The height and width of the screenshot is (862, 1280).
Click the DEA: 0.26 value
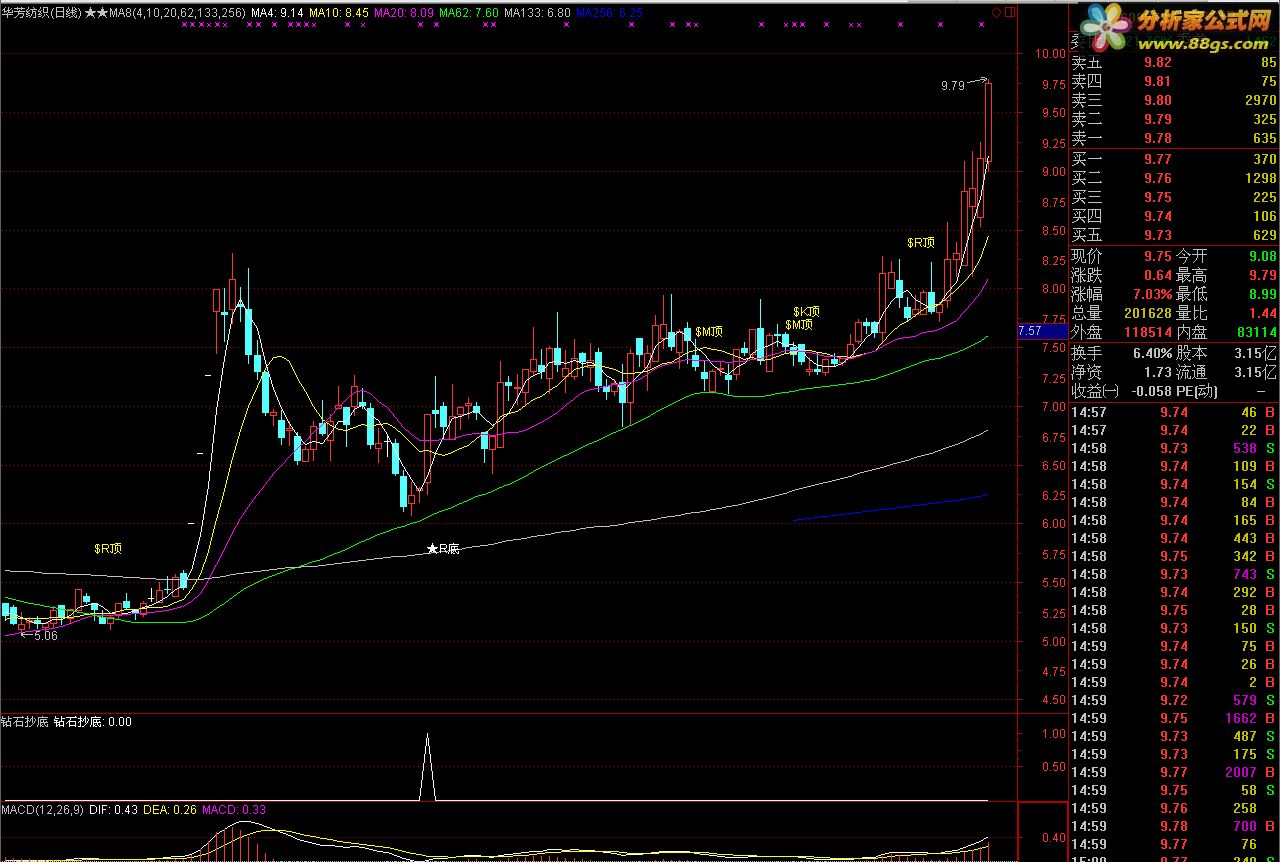171,808
